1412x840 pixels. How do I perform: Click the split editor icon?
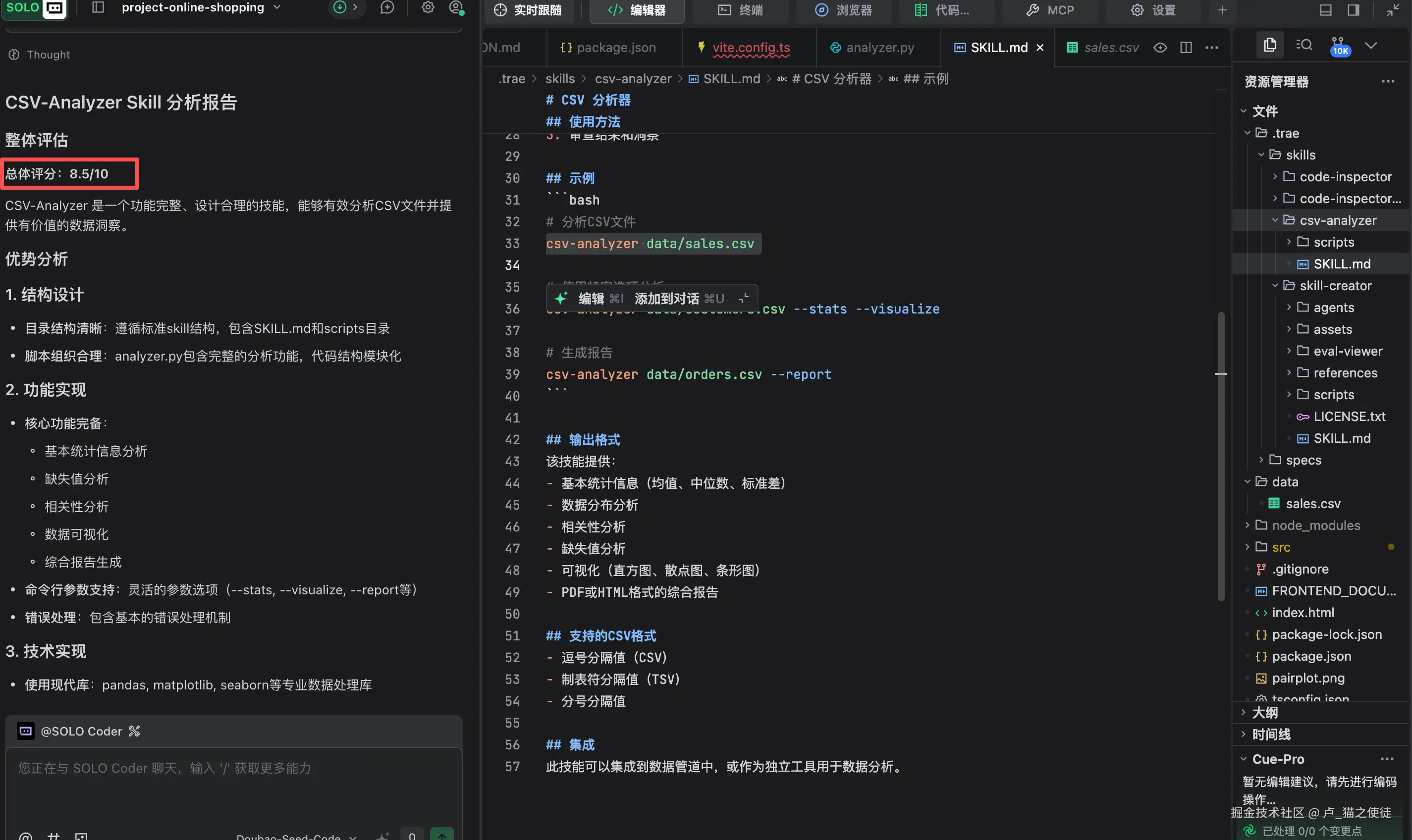1186,48
